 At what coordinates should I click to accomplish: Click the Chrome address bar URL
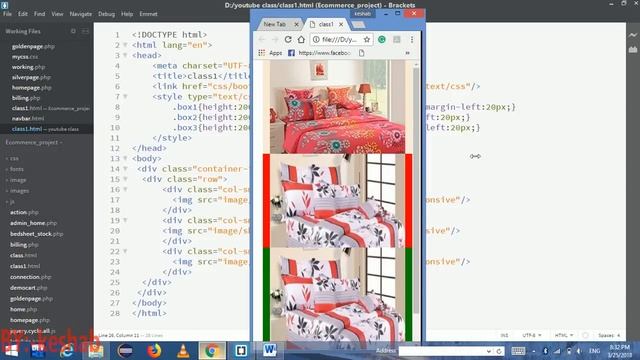click(x=340, y=40)
